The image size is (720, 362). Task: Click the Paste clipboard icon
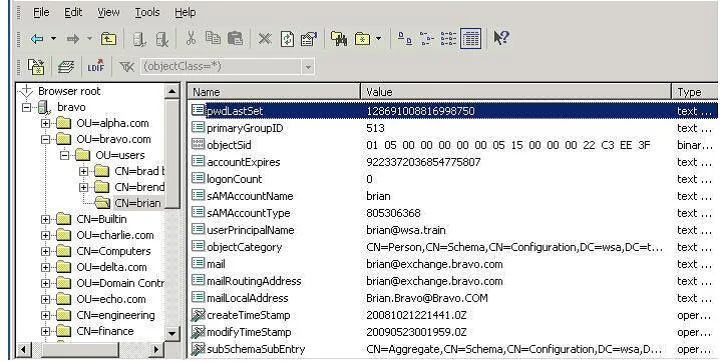coord(235,39)
